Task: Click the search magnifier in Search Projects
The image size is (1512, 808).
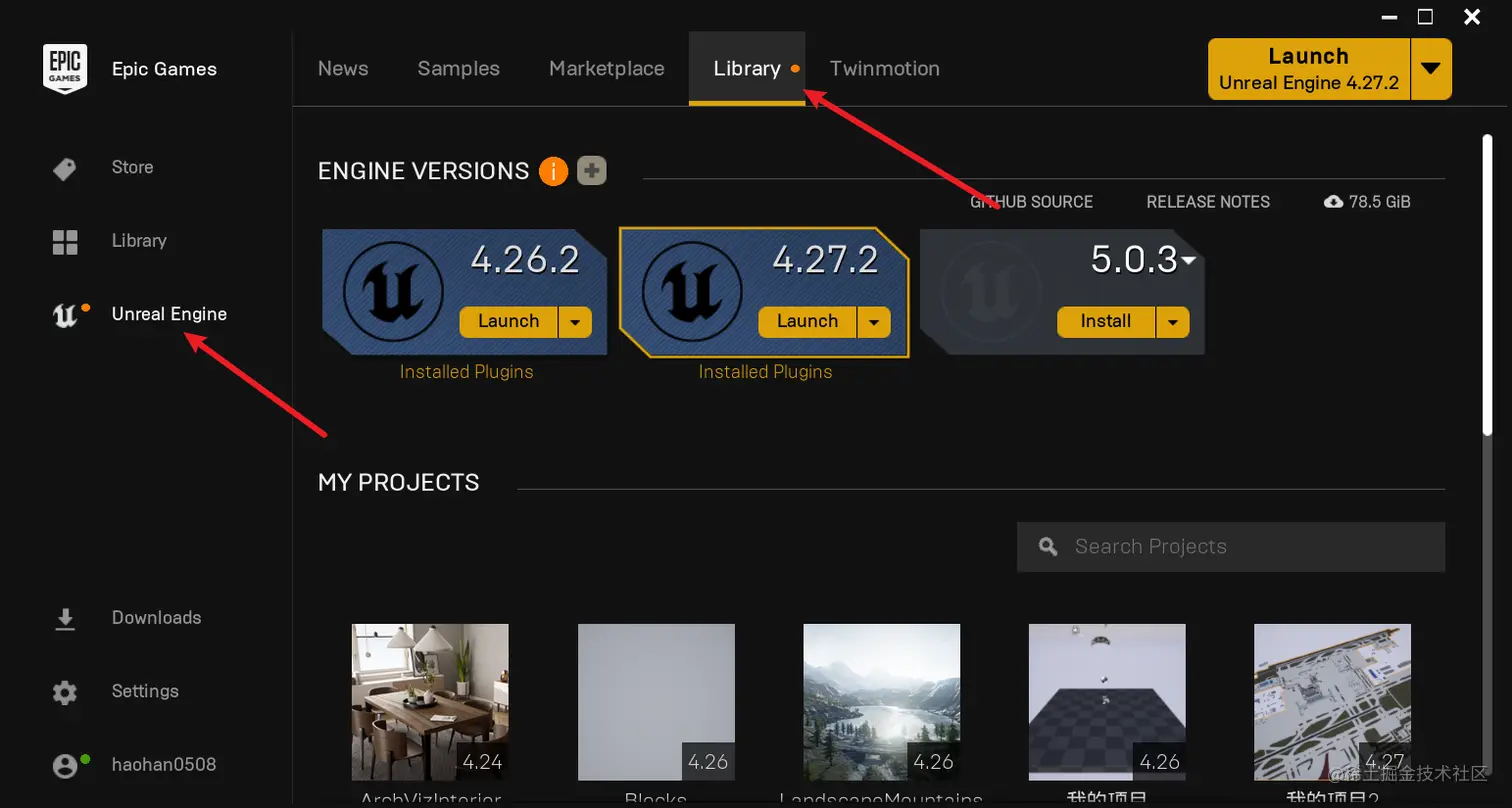Action: 1047,546
